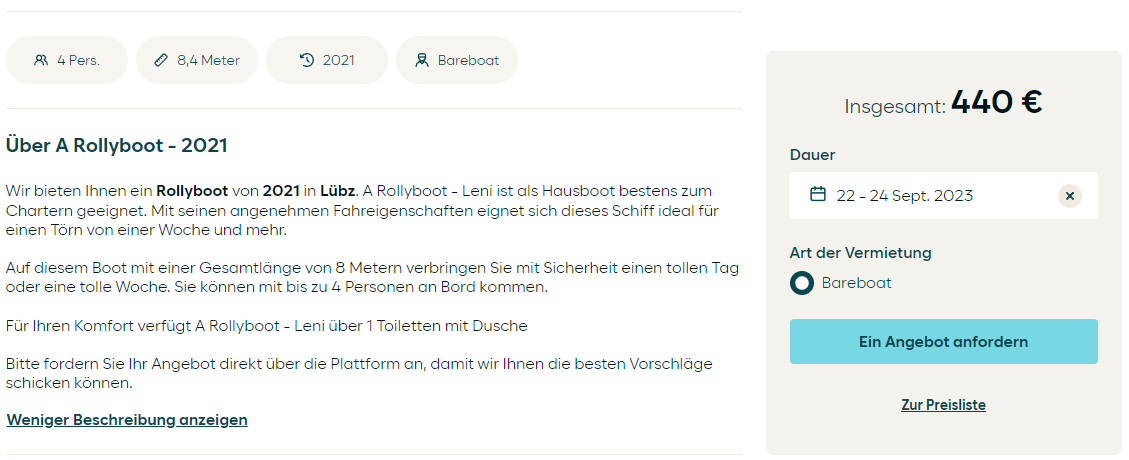Click the Art der Vermietung label
The image size is (1129, 460).
pyautogui.click(x=860, y=253)
